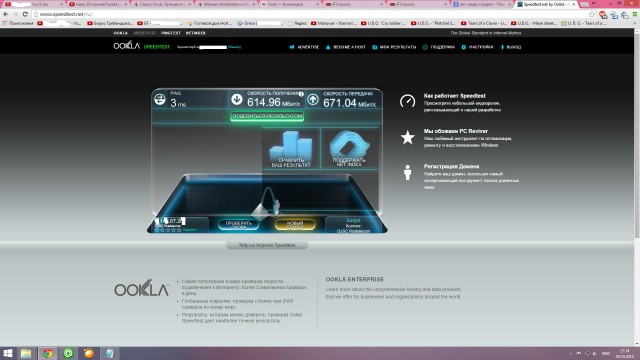Click the person icon for domain registration
The width and height of the screenshot is (640, 360).
point(407,172)
